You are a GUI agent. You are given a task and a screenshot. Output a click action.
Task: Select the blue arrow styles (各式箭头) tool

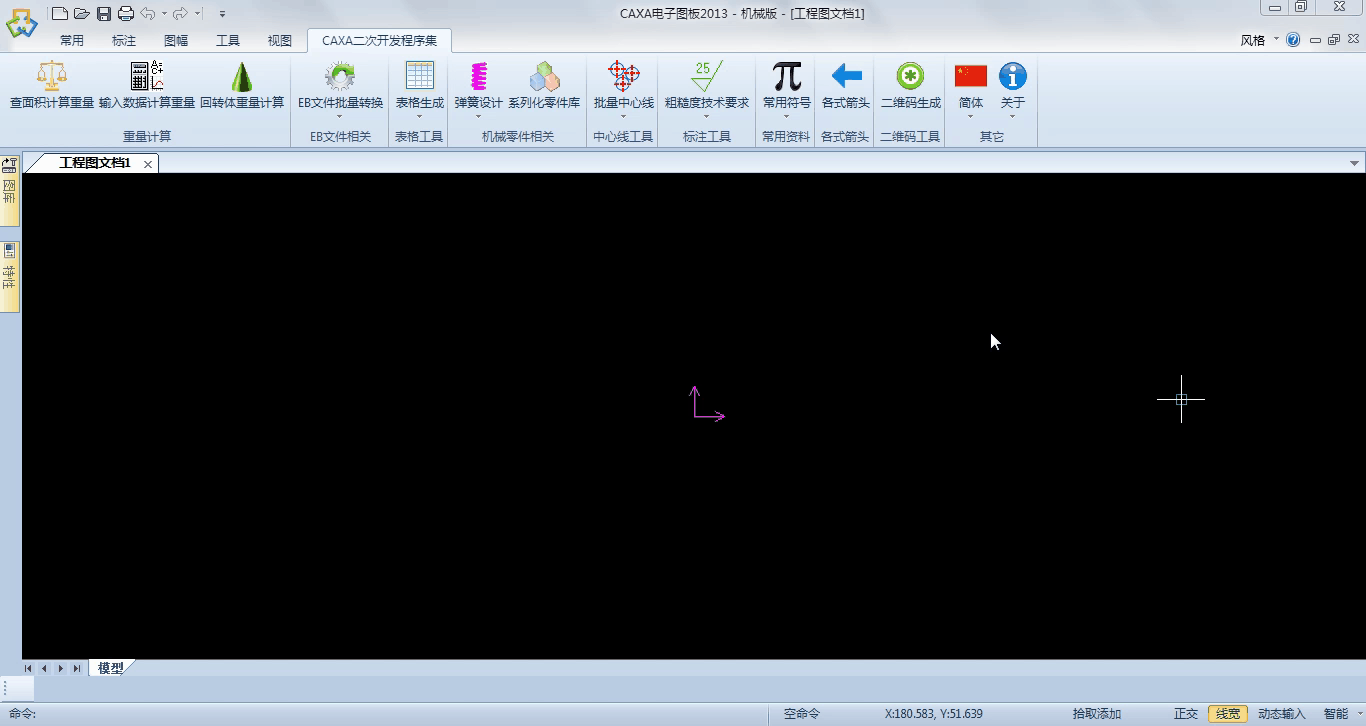(845, 78)
